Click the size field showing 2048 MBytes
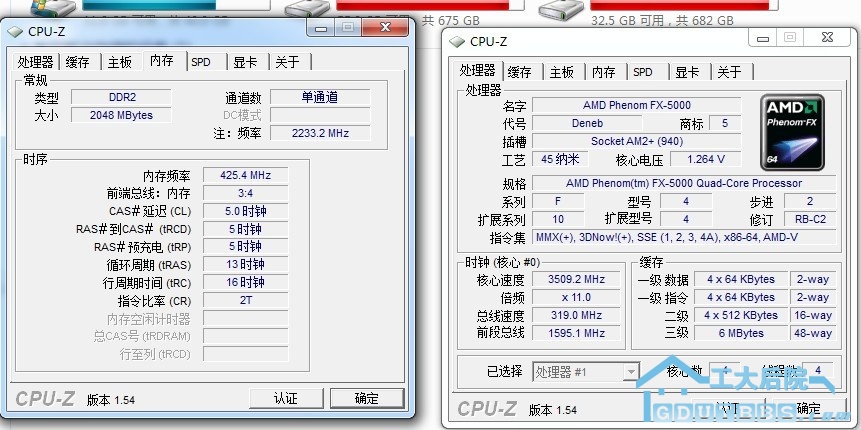 [121, 115]
